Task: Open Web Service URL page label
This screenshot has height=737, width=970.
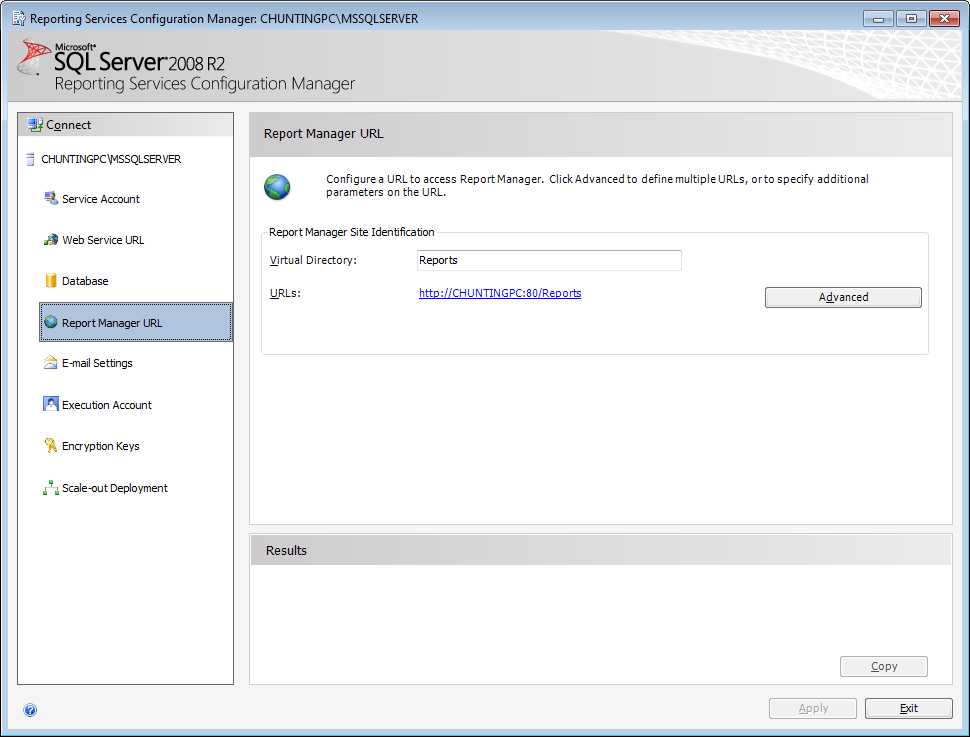Action: (x=103, y=240)
